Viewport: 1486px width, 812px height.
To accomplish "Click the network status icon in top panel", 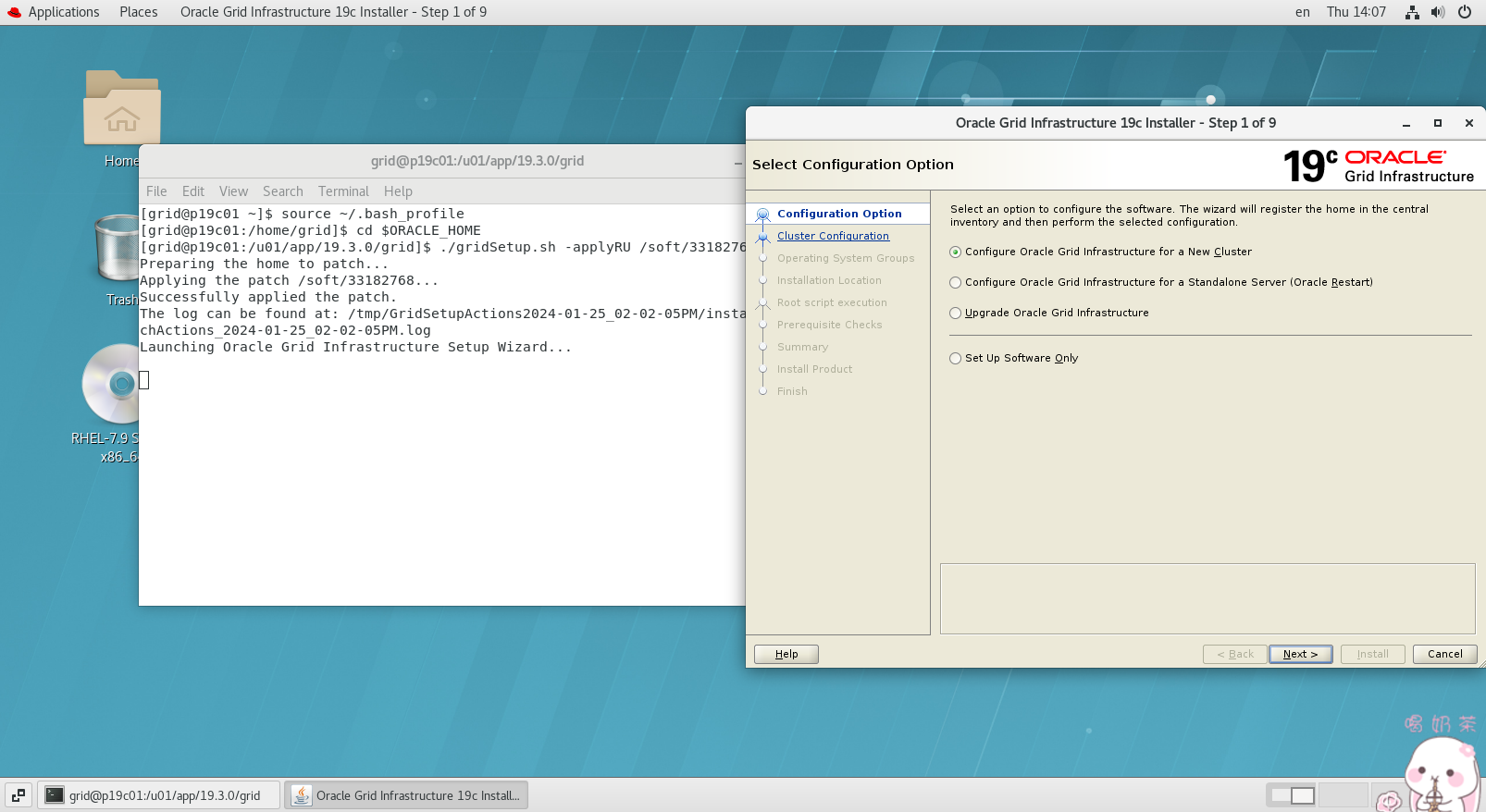I will click(1412, 12).
